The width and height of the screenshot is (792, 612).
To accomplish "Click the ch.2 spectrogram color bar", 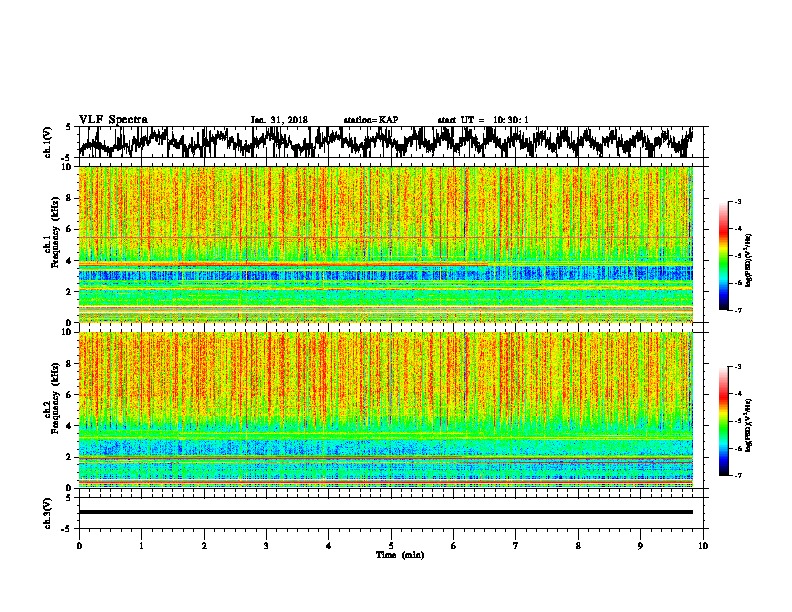I will pyautogui.click(x=724, y=421).
